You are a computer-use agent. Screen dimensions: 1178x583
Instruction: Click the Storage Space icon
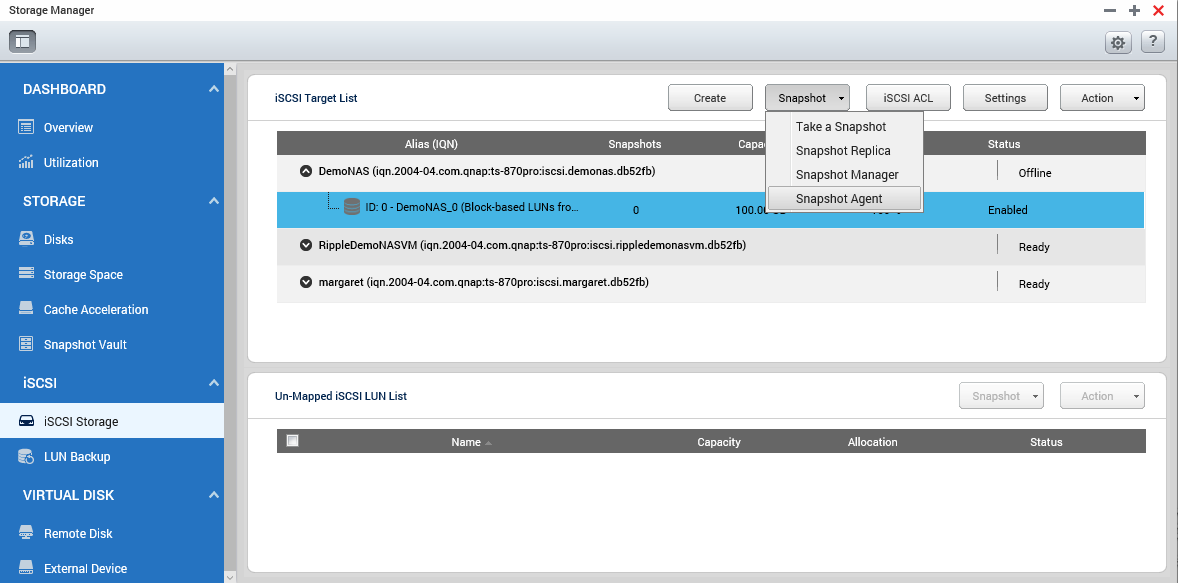coord(26,274)
